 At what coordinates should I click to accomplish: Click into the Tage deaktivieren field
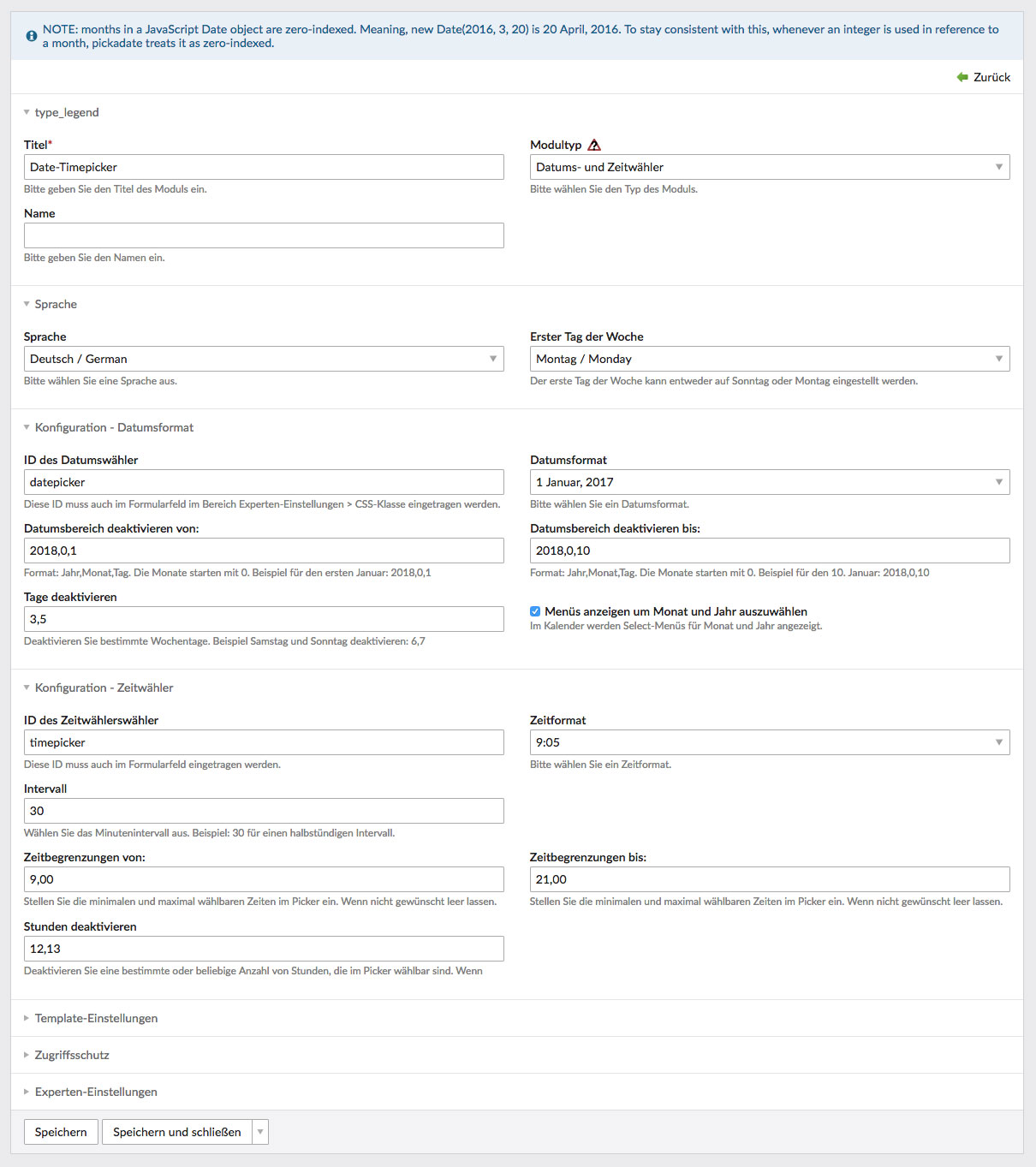(x=263, y=619)
